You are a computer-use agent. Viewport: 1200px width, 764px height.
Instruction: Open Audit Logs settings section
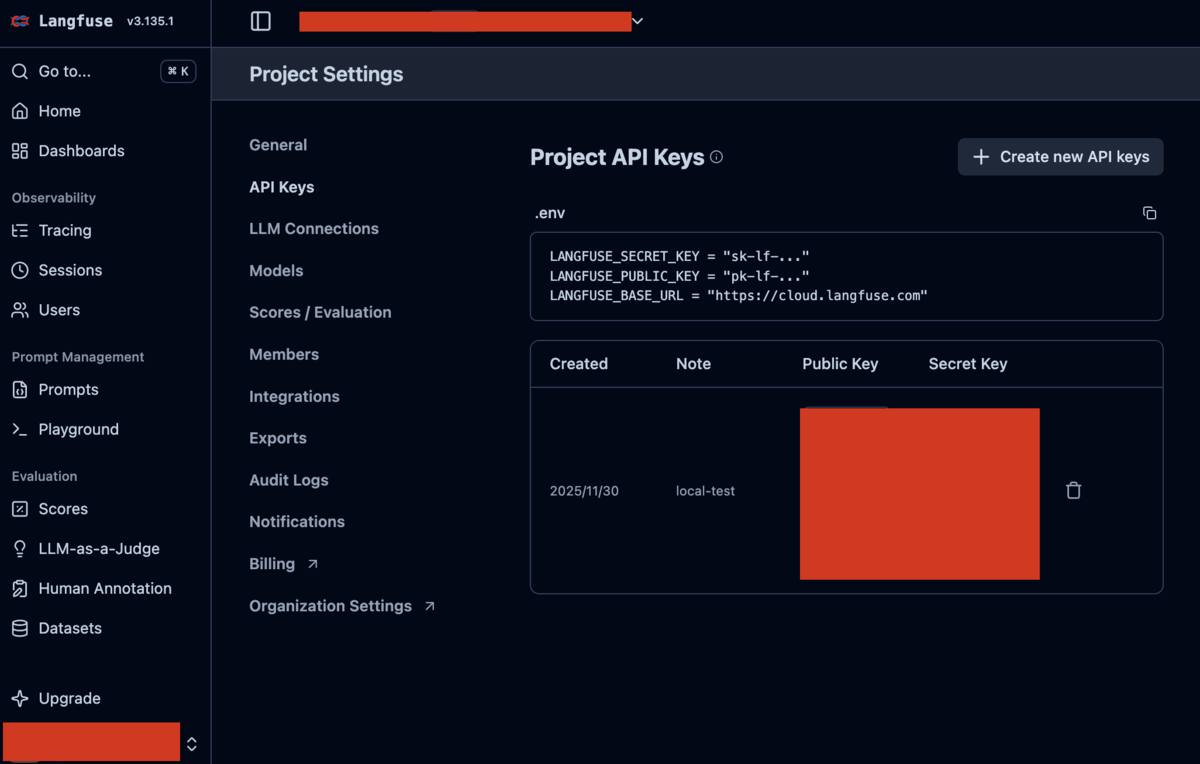click(x=289, y=480)
